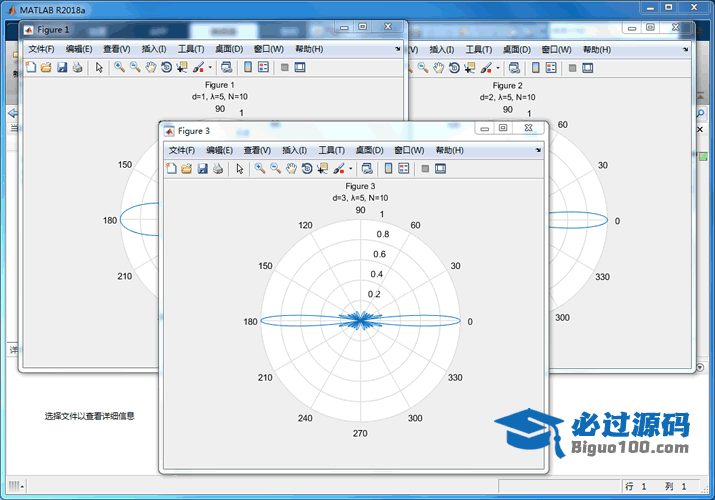Hide Plot Tools icon in Figure 3

(x=425, y=169)
